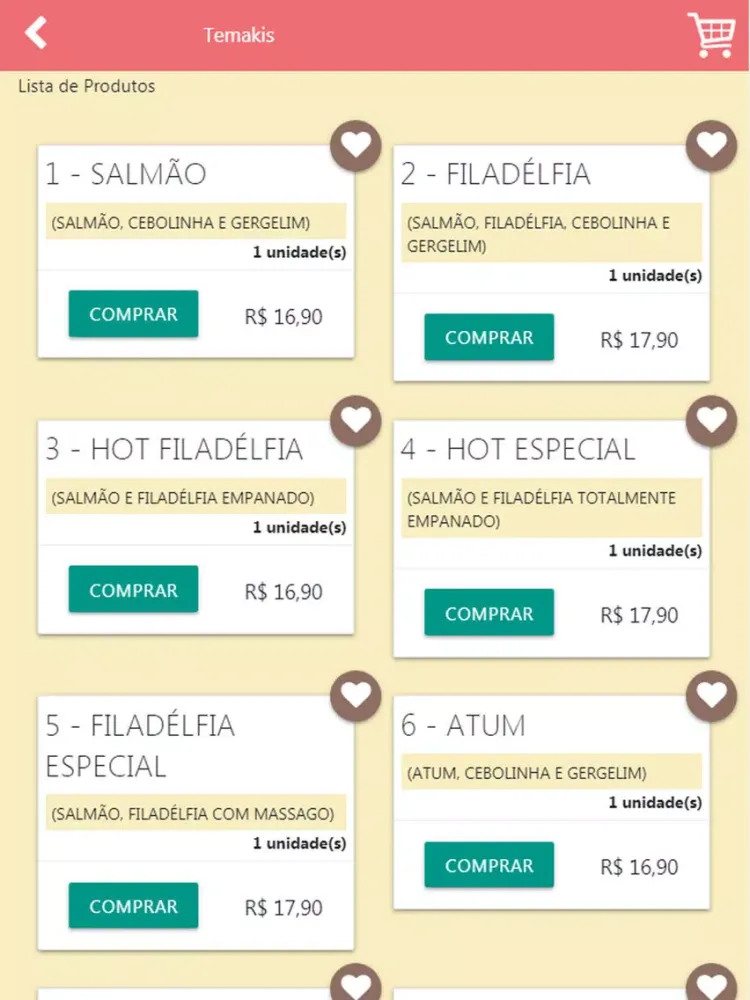The image size is (750, 1000).
Task: Tap heart on 5 - Filadélfia Especial
Action: tap(356, 696)
